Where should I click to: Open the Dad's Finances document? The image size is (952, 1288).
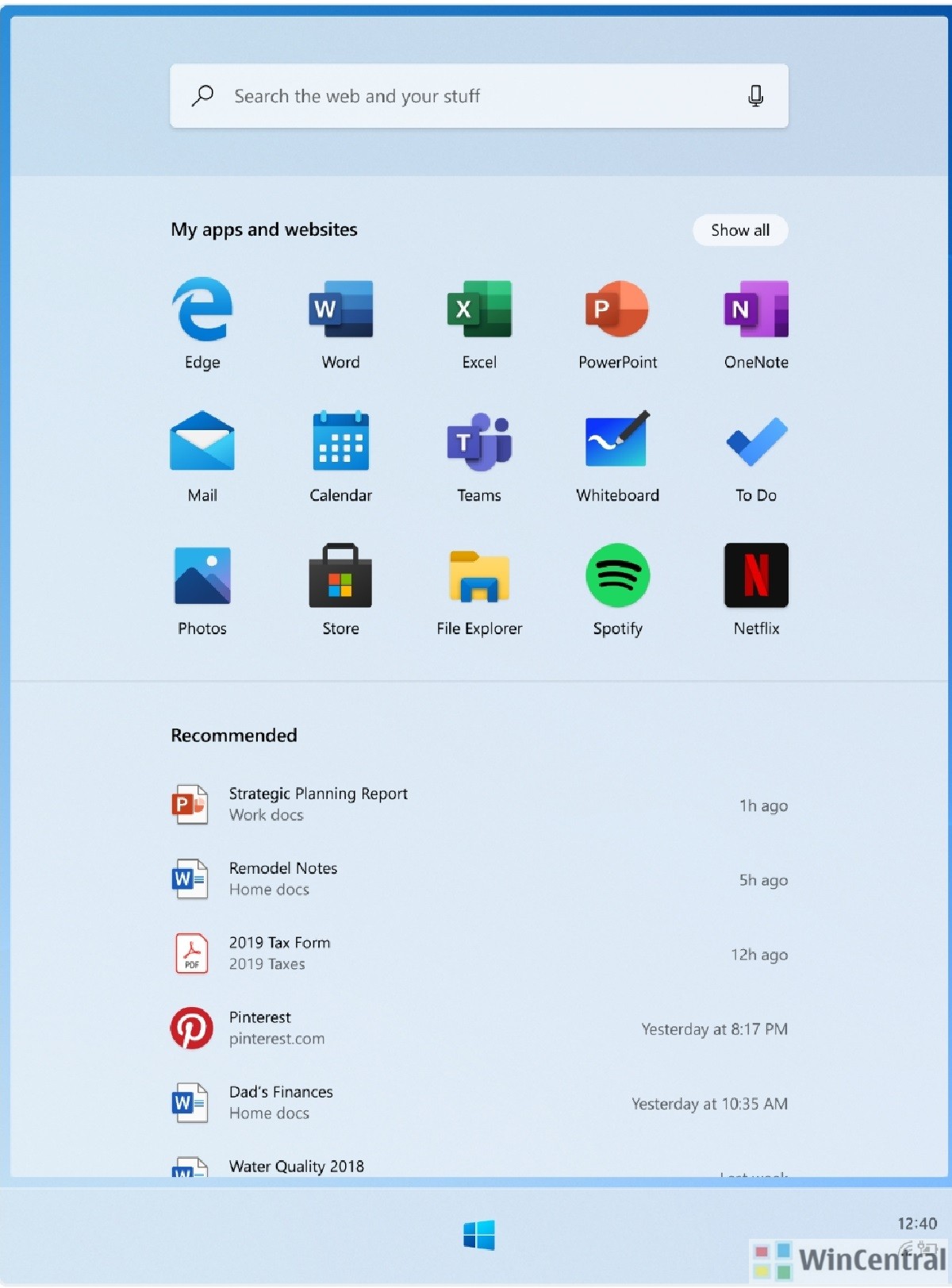click(x=479, y=1103)
